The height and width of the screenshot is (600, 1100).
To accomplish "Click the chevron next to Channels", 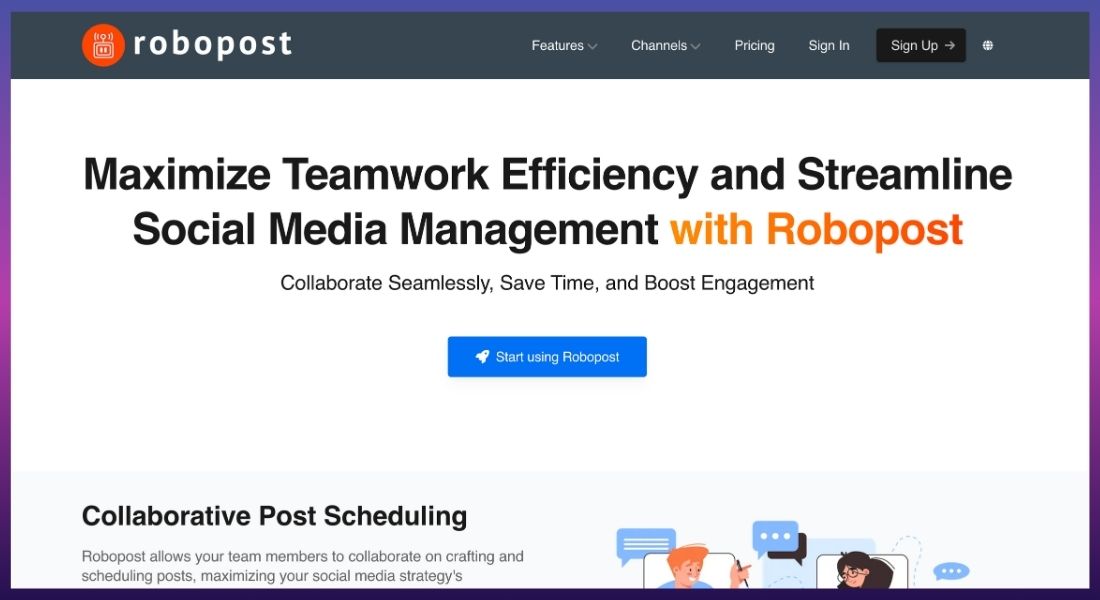I will [695, 46].
